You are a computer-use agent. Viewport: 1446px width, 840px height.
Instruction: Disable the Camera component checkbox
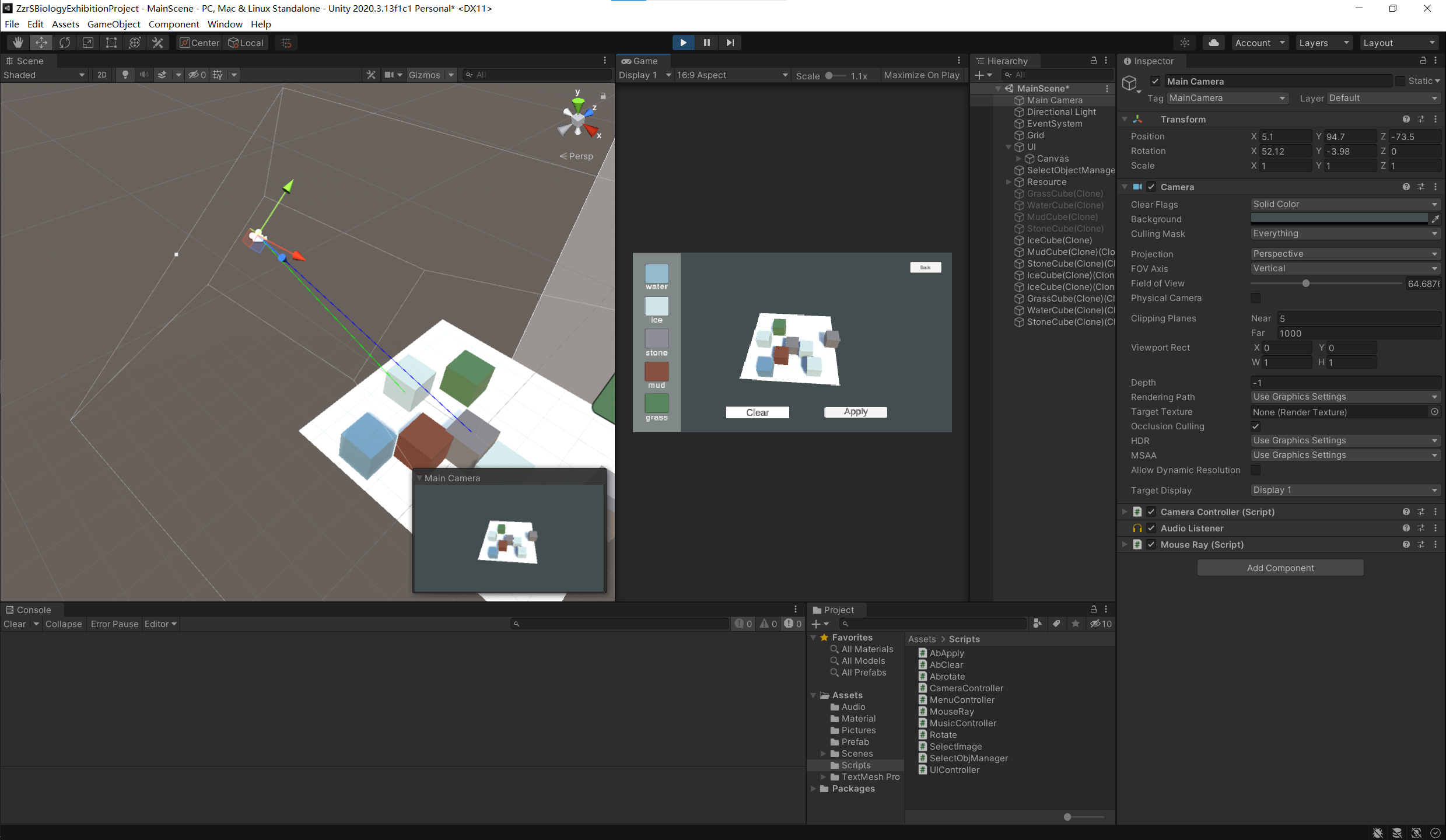(1151, 187)
